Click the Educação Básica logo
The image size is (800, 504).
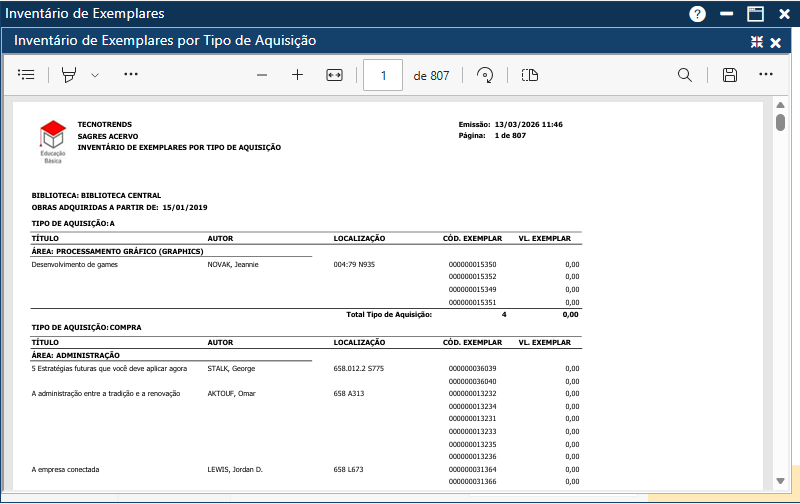pyautogui.click(x=52, y=141)
